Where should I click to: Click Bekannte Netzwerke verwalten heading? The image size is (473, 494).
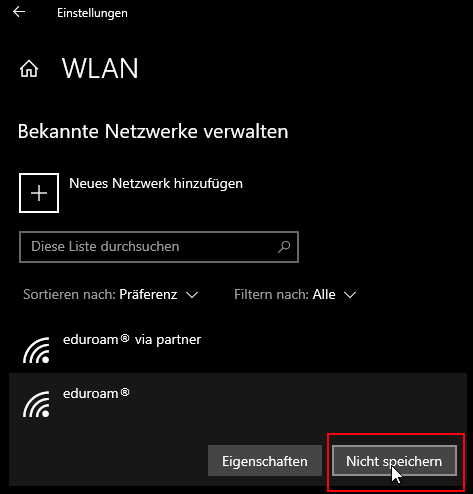pyautogui.click(x=153, y=131)
